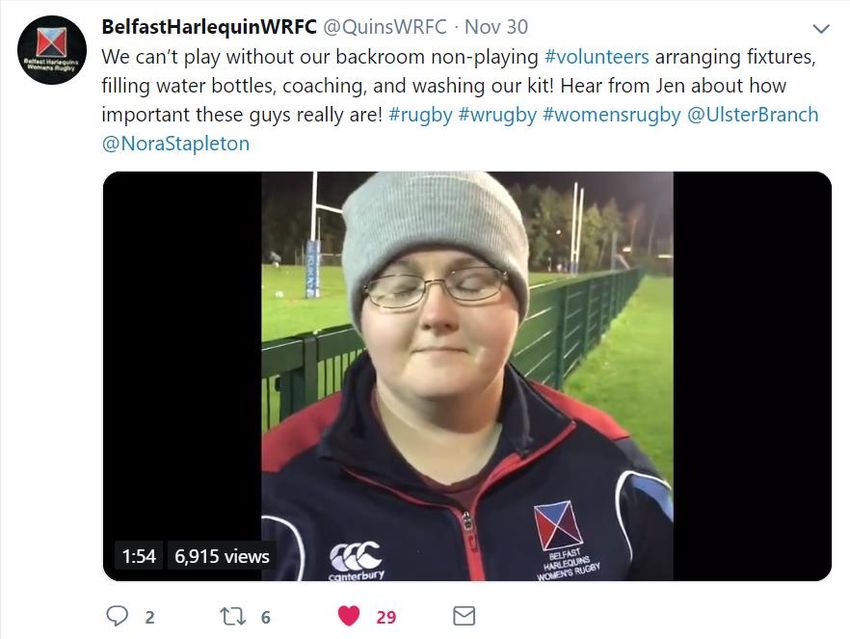Screen dimensions: 850x639
Task: Open the tweet options chevron menu
Action: 822,29
